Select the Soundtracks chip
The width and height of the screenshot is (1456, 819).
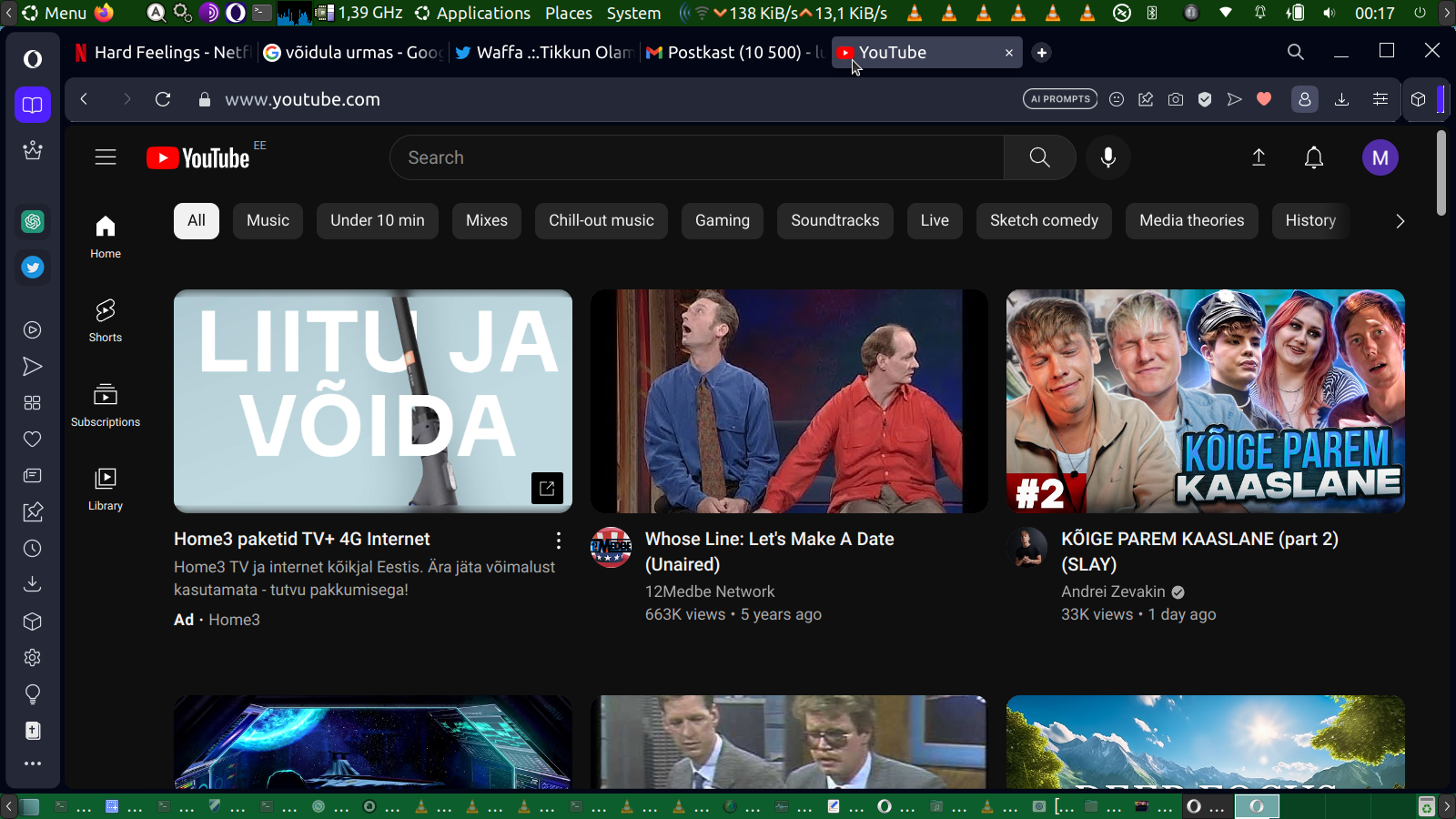(x=835, y=221)
